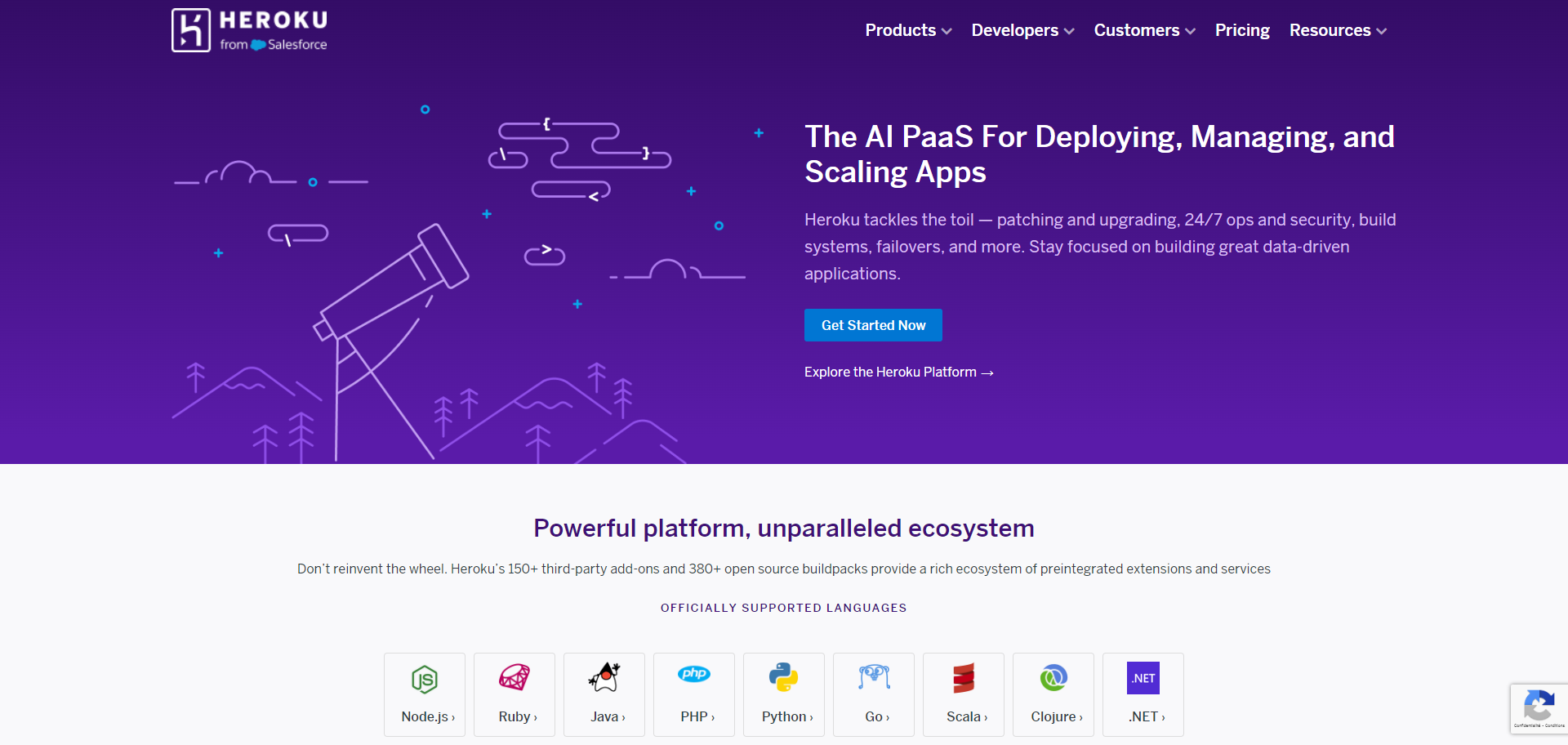Click the HEROKU wordmark text
Screen dimensions: 1568x745
[274, 20]
